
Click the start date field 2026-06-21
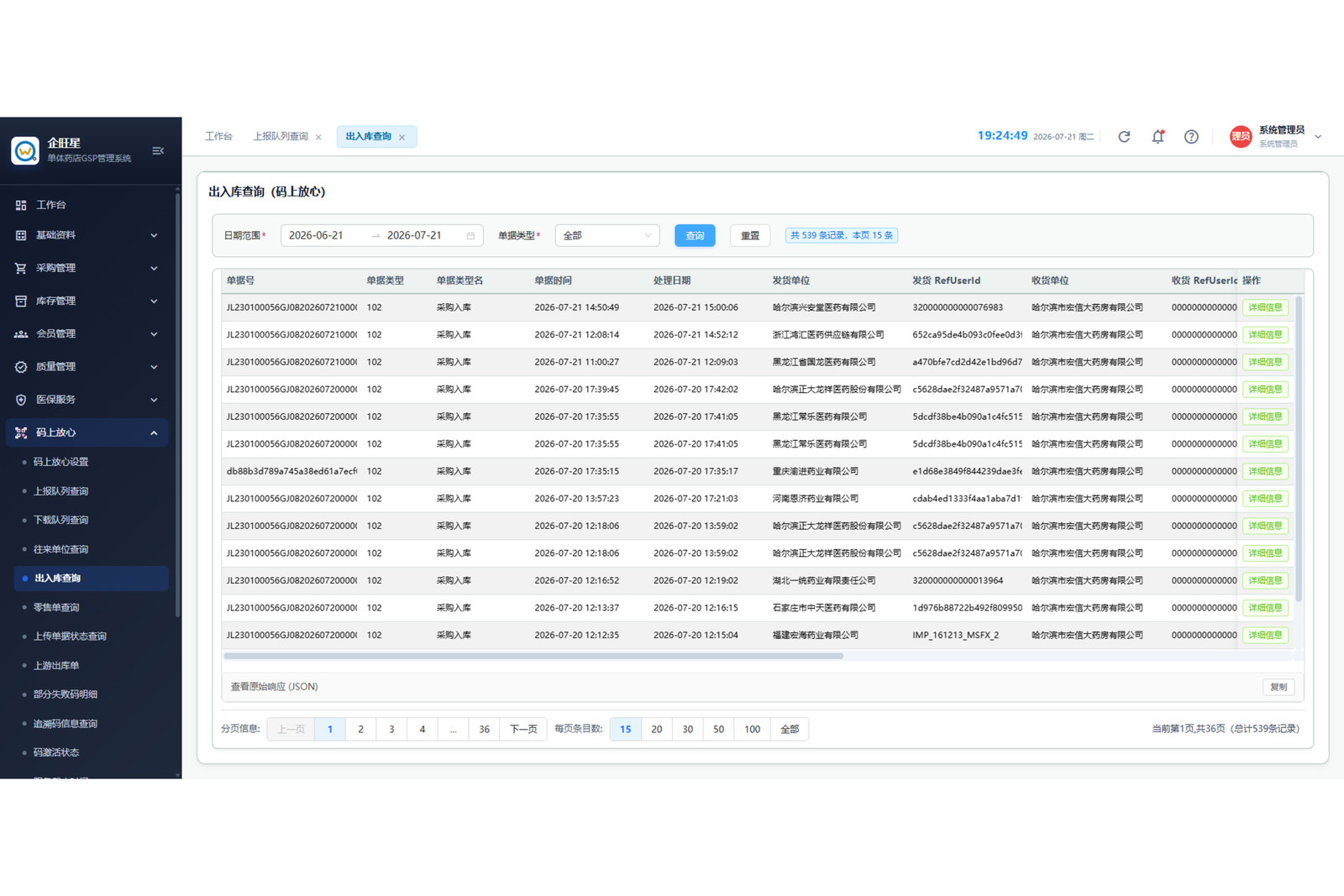pos(316,236)
